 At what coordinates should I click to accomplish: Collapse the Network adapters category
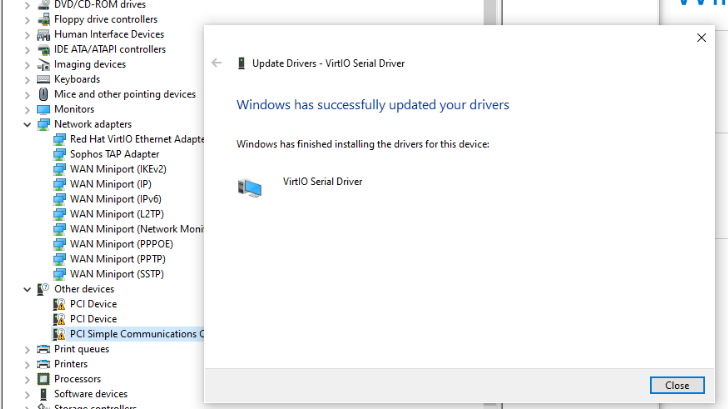coord(27,124)
